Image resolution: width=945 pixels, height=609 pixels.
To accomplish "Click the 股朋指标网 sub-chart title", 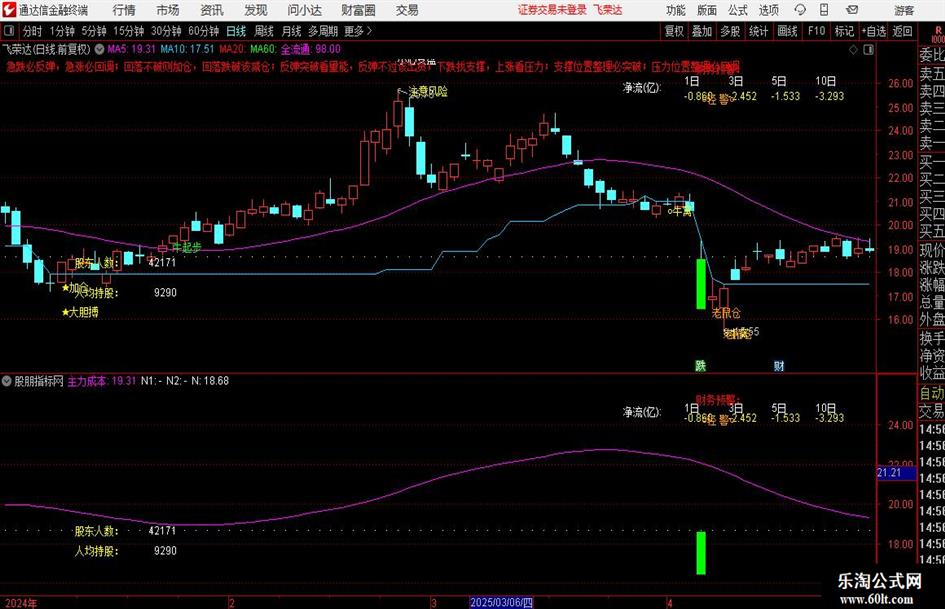I will (x=39, y=380).
